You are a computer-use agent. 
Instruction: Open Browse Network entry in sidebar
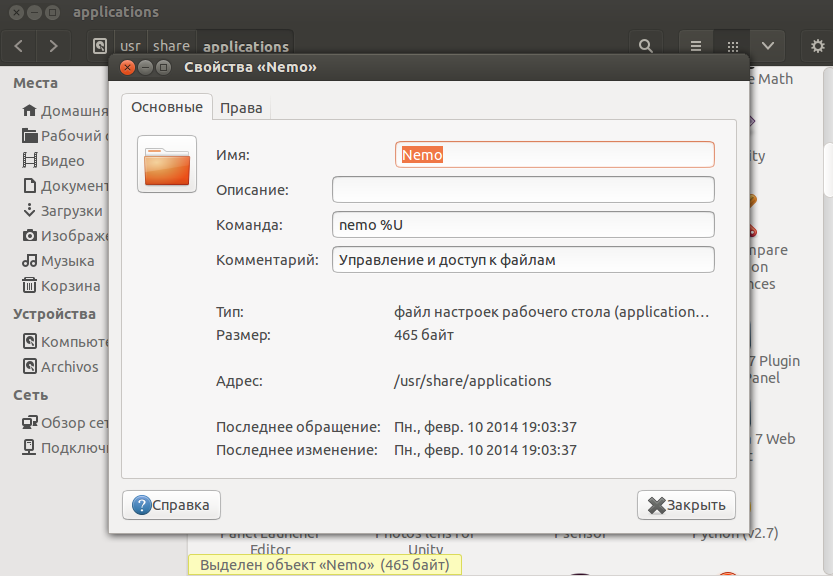65,422
